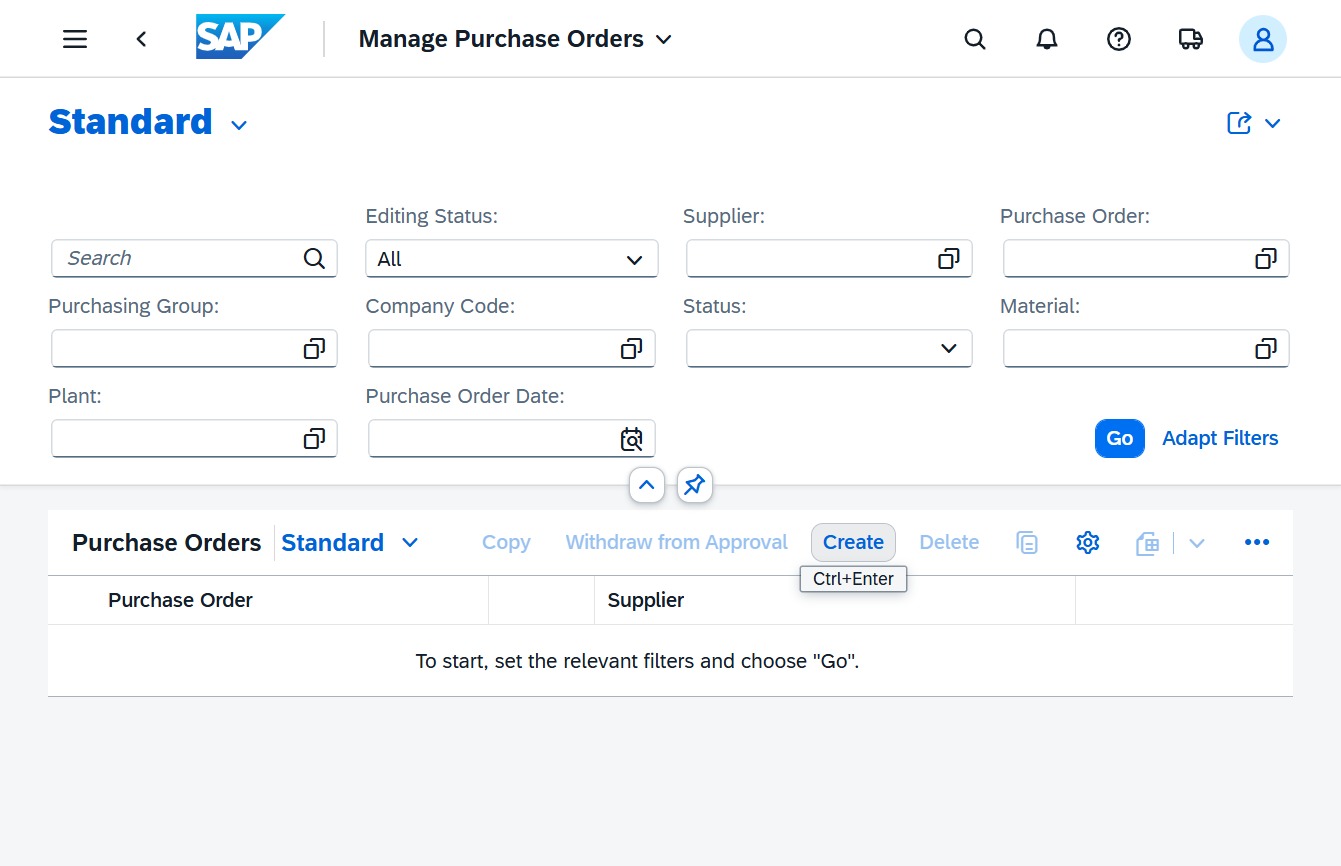Open value help for Company Code
The width and height of the screenshot is (1341, 866).
tap(631, 349)
